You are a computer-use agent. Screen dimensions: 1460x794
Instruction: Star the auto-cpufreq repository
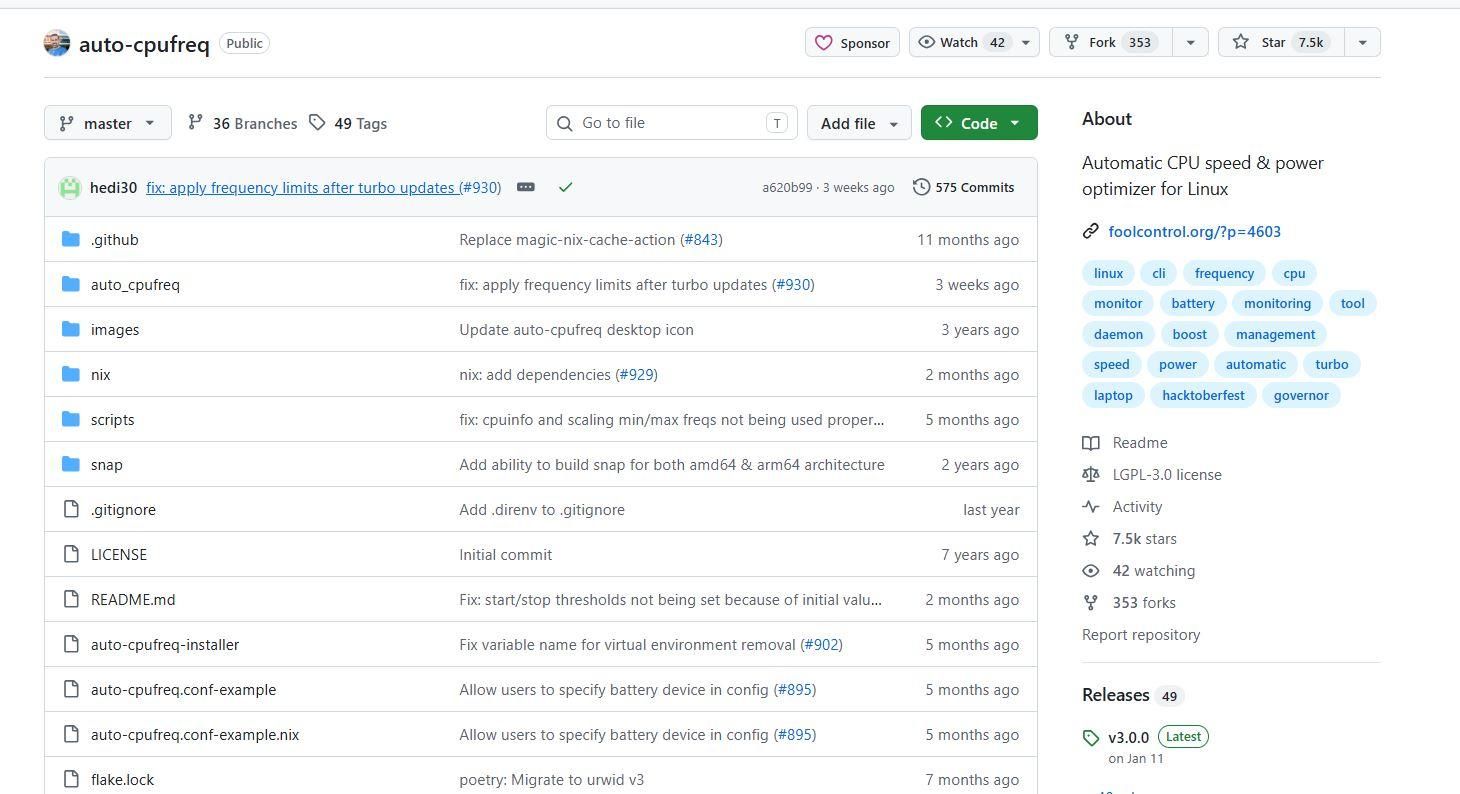point(1279,42)
